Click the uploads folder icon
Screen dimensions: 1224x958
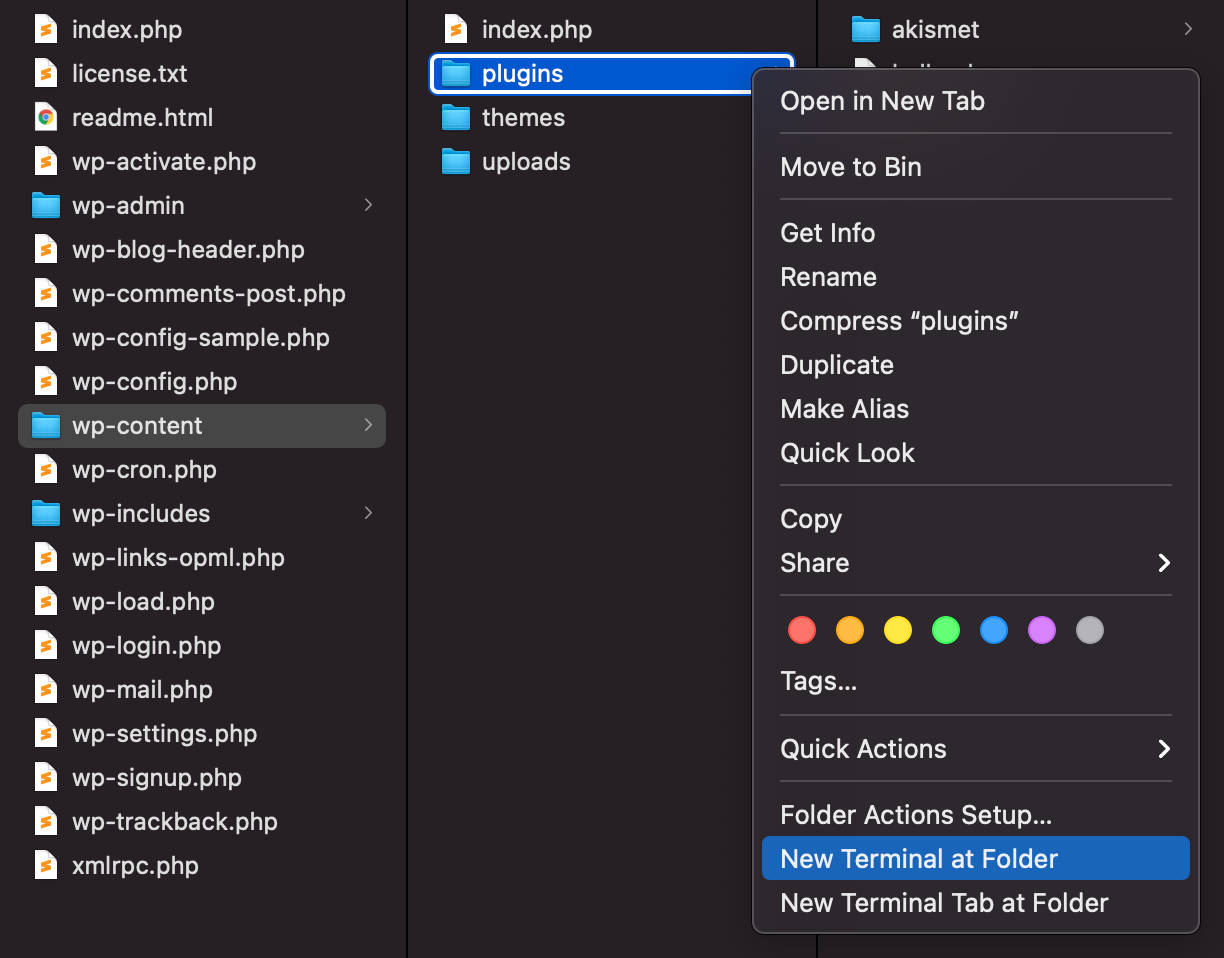tap(455, 161)
